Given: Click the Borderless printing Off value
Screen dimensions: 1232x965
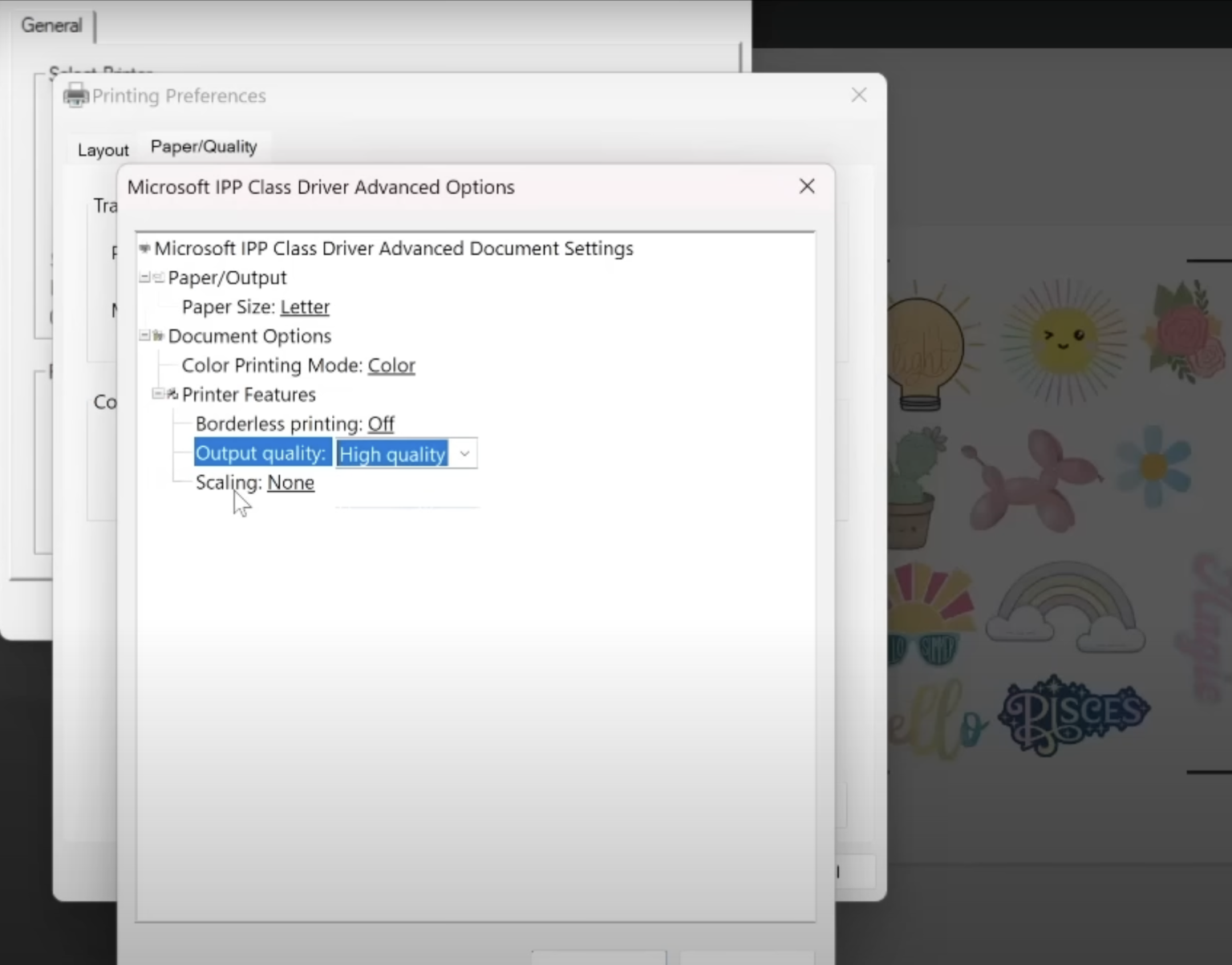Looking at the screenshot, I should (x=381, y=424).
